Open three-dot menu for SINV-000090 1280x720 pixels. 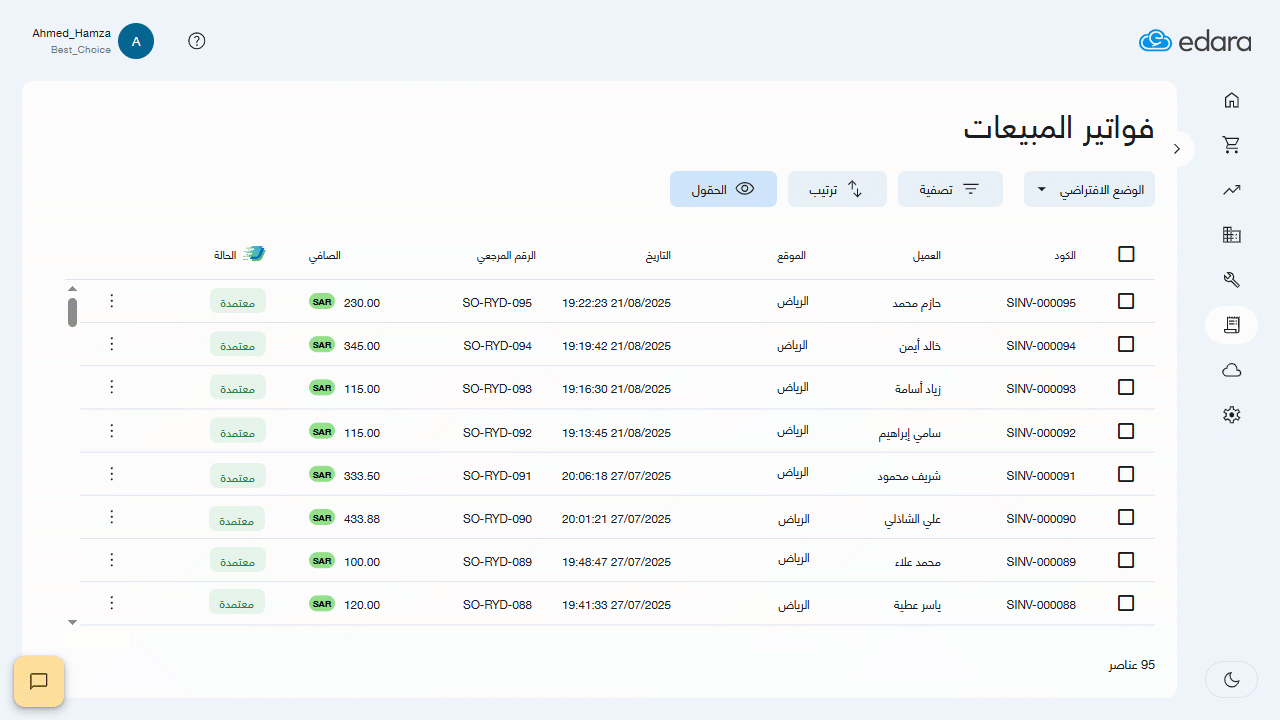point(112,517)
